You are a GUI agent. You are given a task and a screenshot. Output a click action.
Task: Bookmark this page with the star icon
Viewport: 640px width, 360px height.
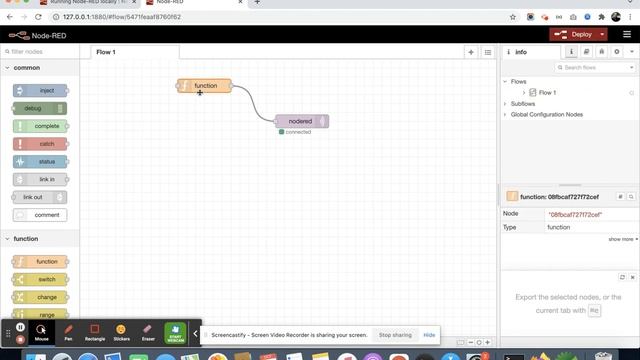[513, 17]
